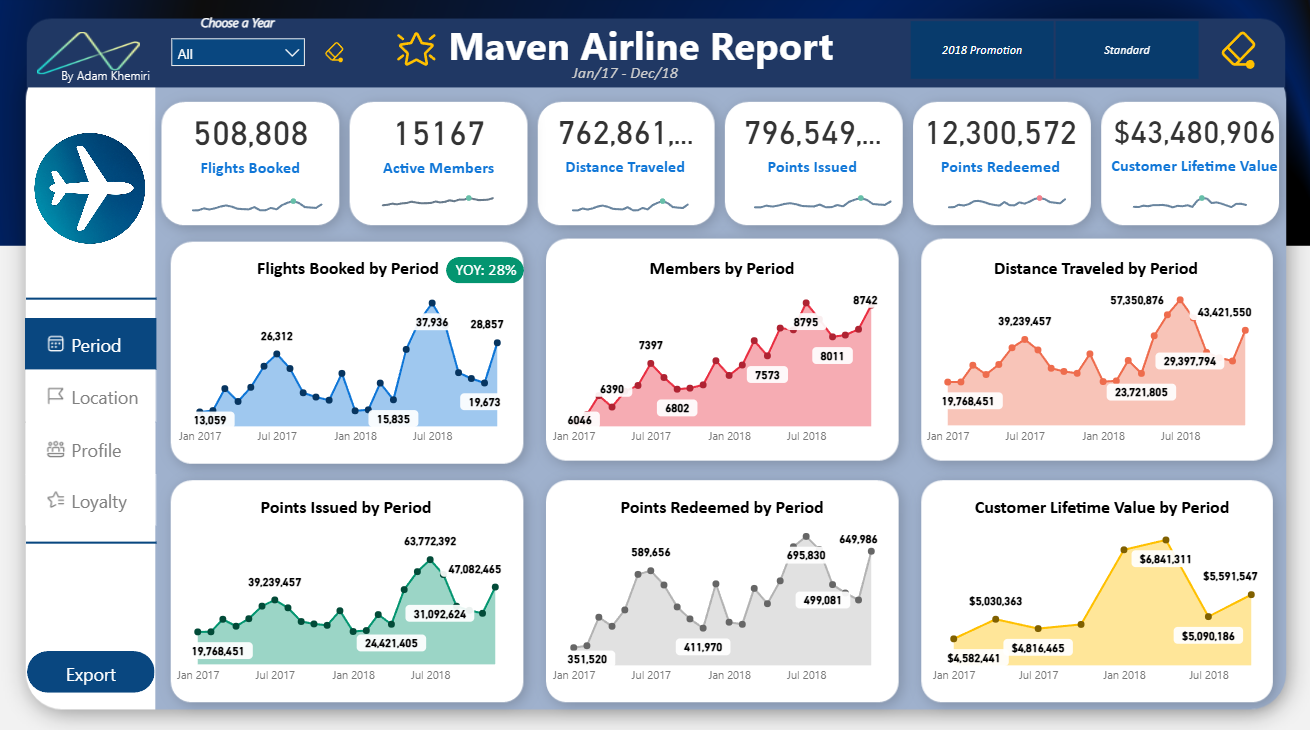Screen dimensions: 1310x730
Task: Navigate to the Location page
Action: [x=91, y=397]
